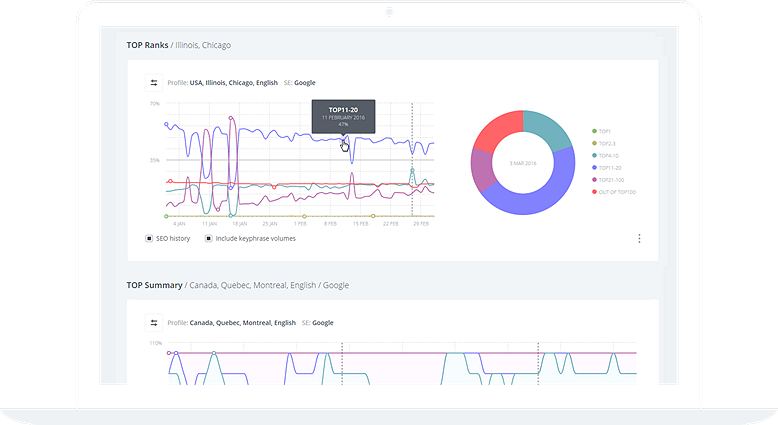This screenshot has width=778, height=425.
Task: Toggle the SEO history checkbox
Action: 149,239
